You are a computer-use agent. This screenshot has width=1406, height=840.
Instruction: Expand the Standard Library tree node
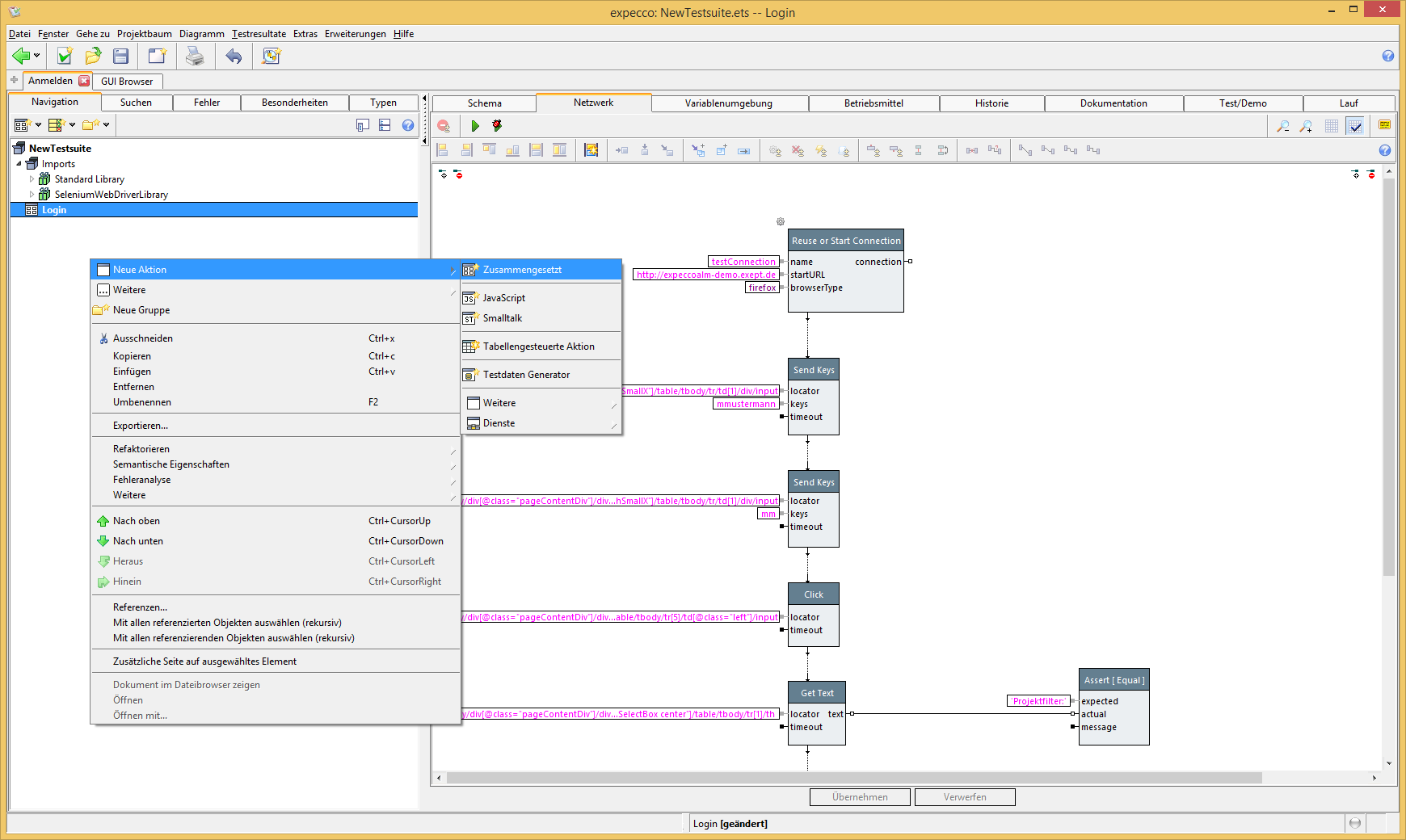point(32,179)
